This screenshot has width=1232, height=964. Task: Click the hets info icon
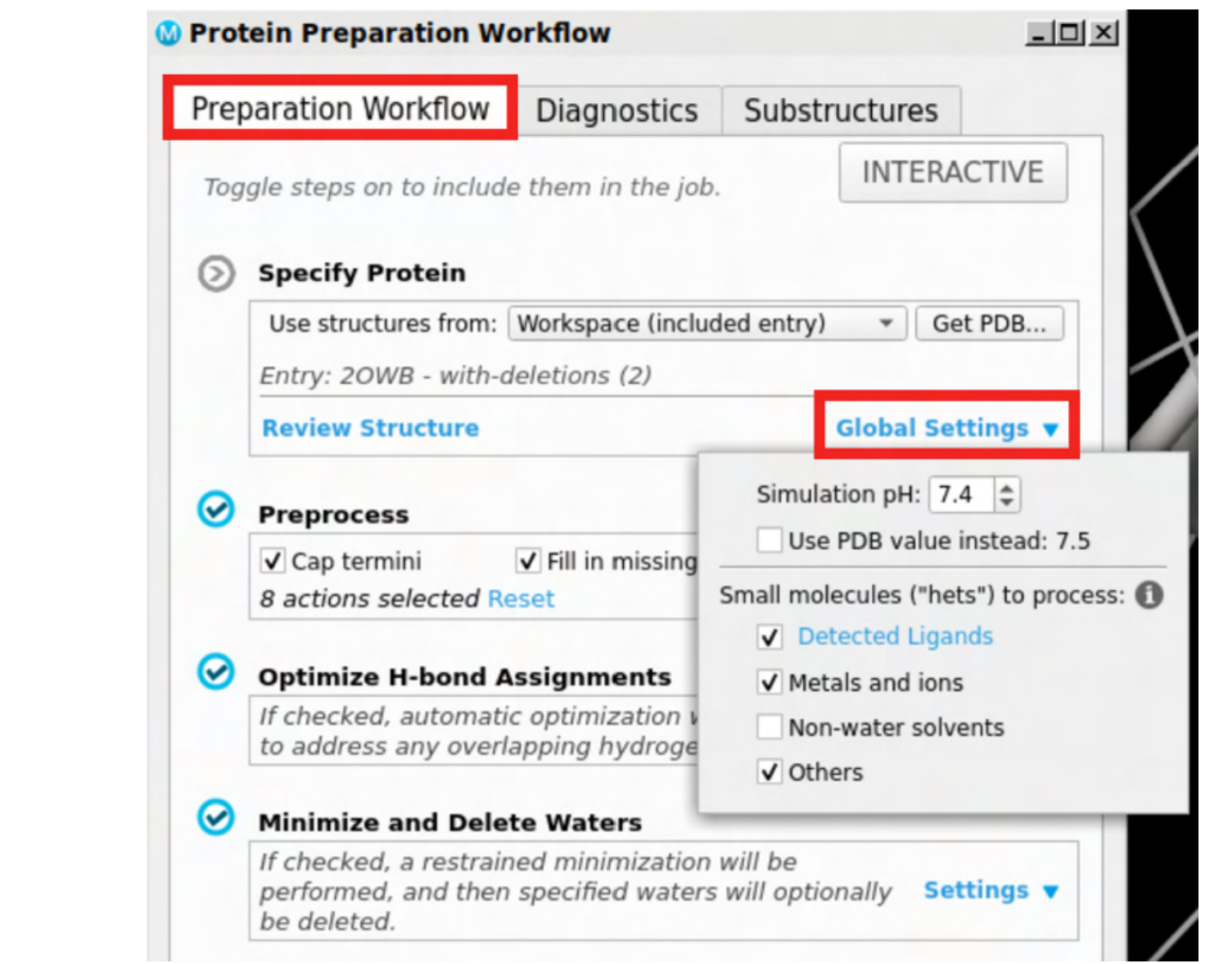coord(1150,595)
